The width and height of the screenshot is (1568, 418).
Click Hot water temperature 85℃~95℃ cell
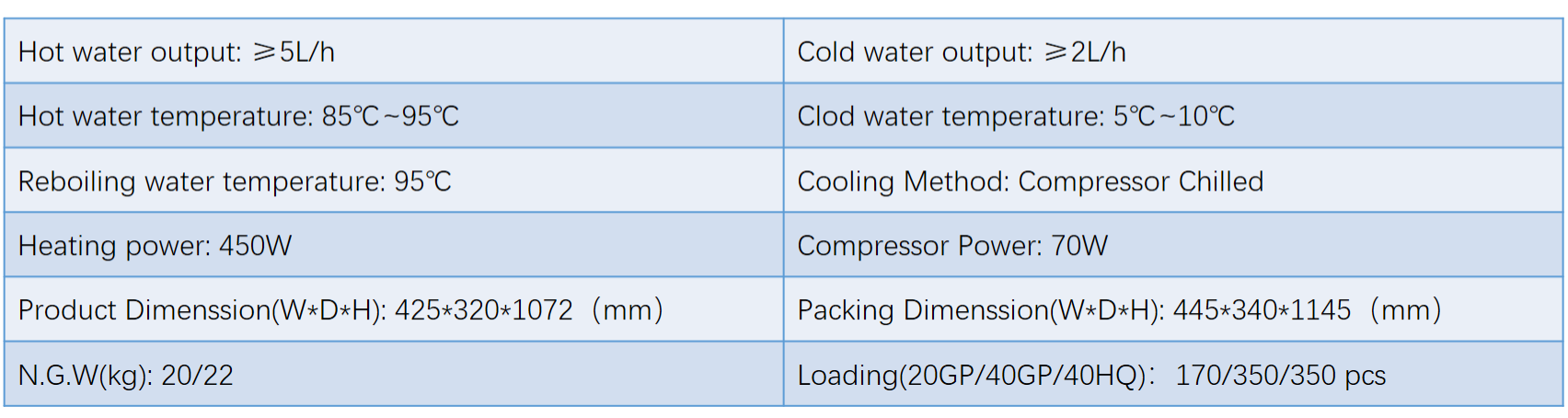(x=394, y=115)
